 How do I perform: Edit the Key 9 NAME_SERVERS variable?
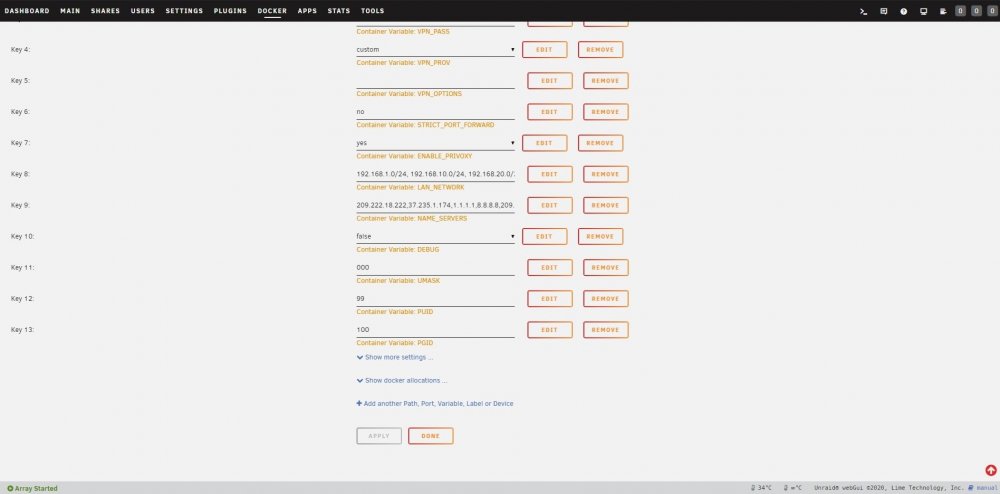[x=550, y=205]
